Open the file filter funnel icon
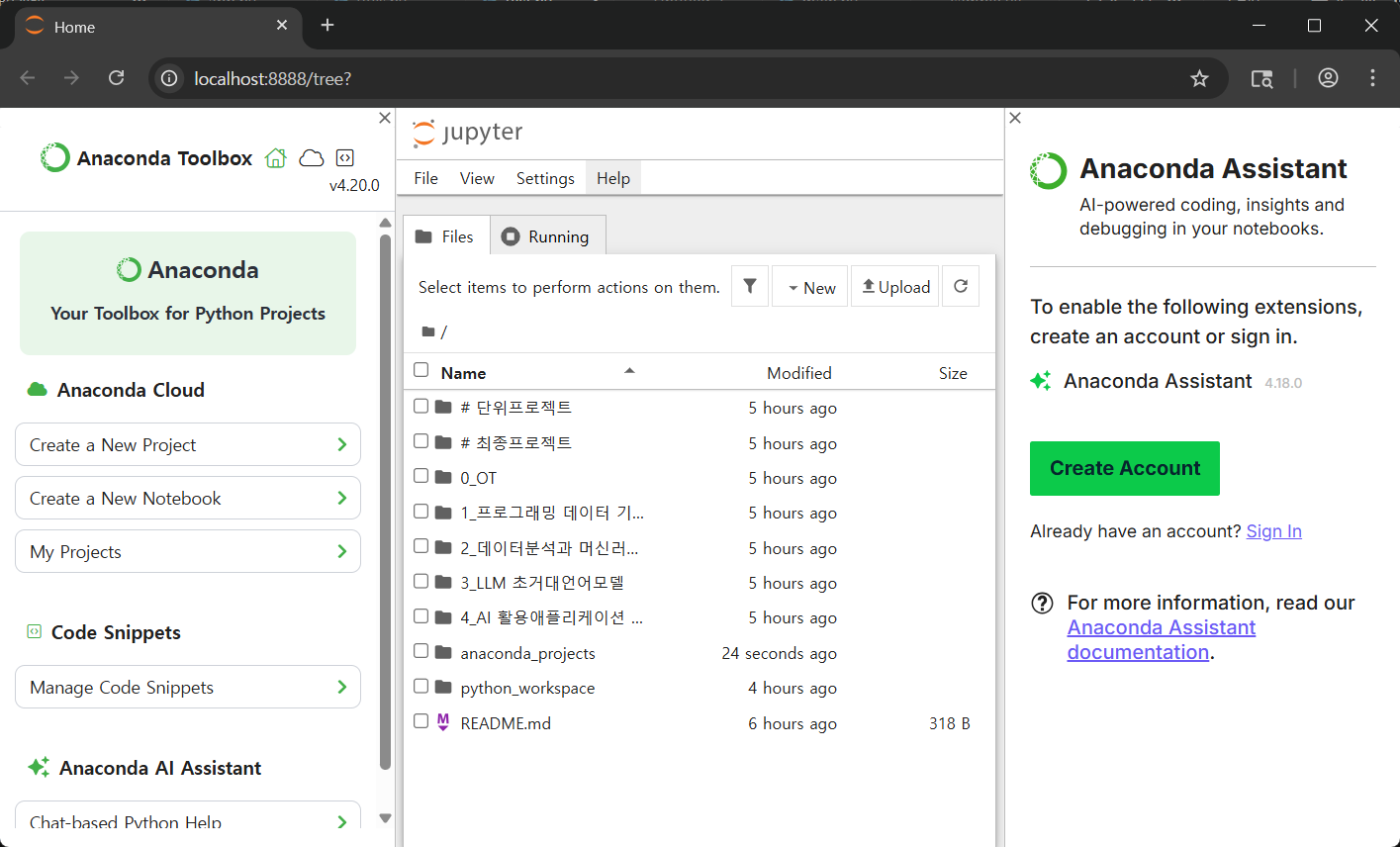This screenshot has height=847, width=1400. tap(750, 286)
